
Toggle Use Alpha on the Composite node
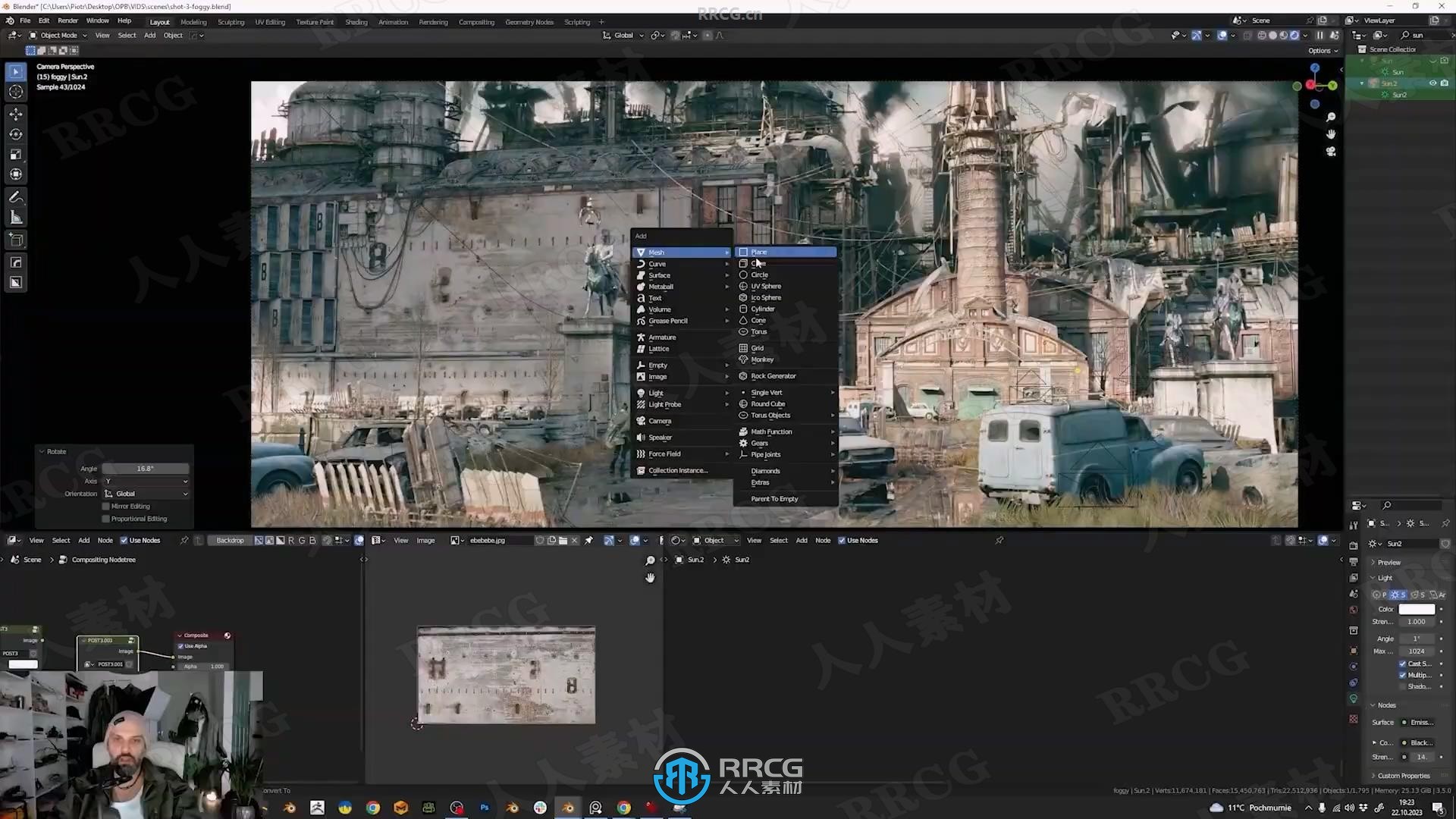180,647
